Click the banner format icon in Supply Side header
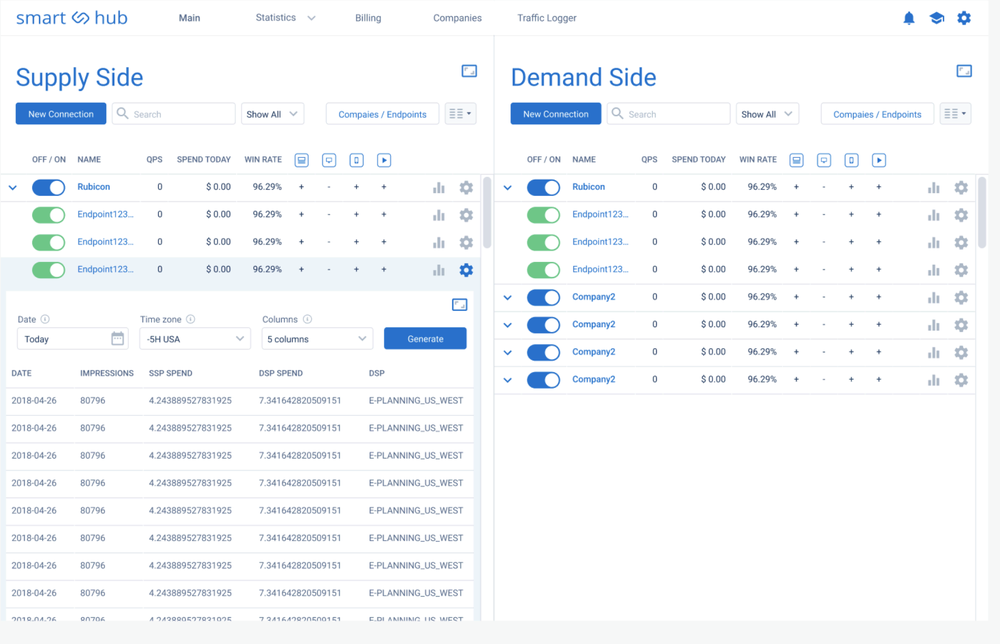1000x644 pixels. click(302, 160)
